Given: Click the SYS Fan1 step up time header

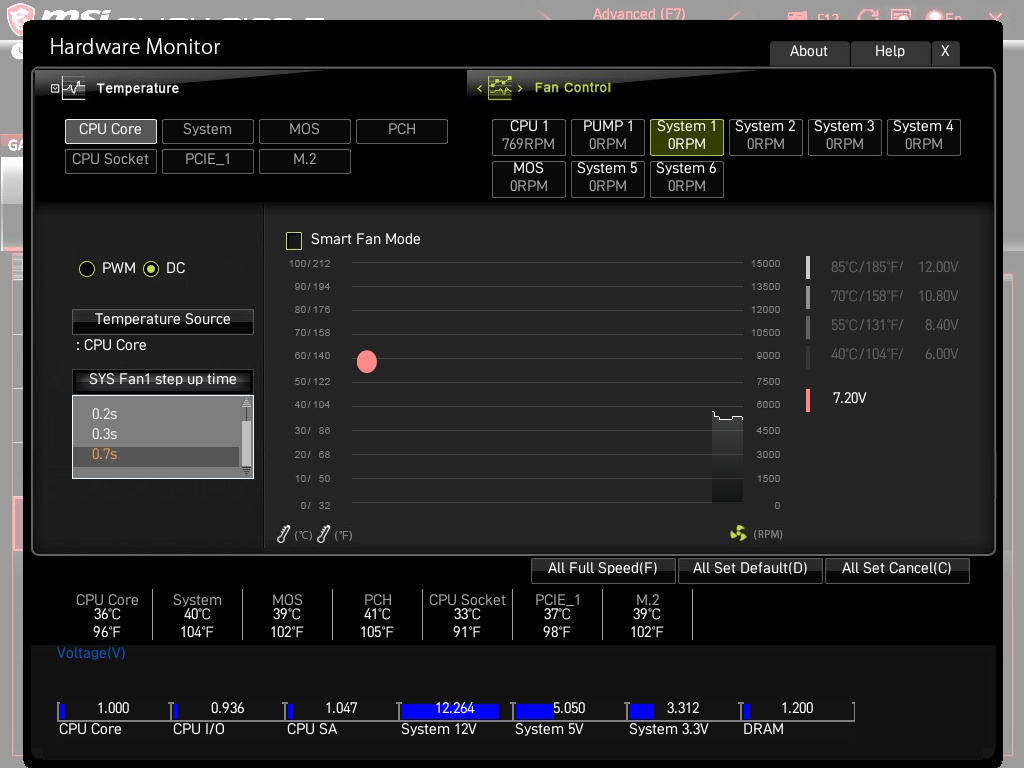Looking at the screenshot, I should point(163,380).
